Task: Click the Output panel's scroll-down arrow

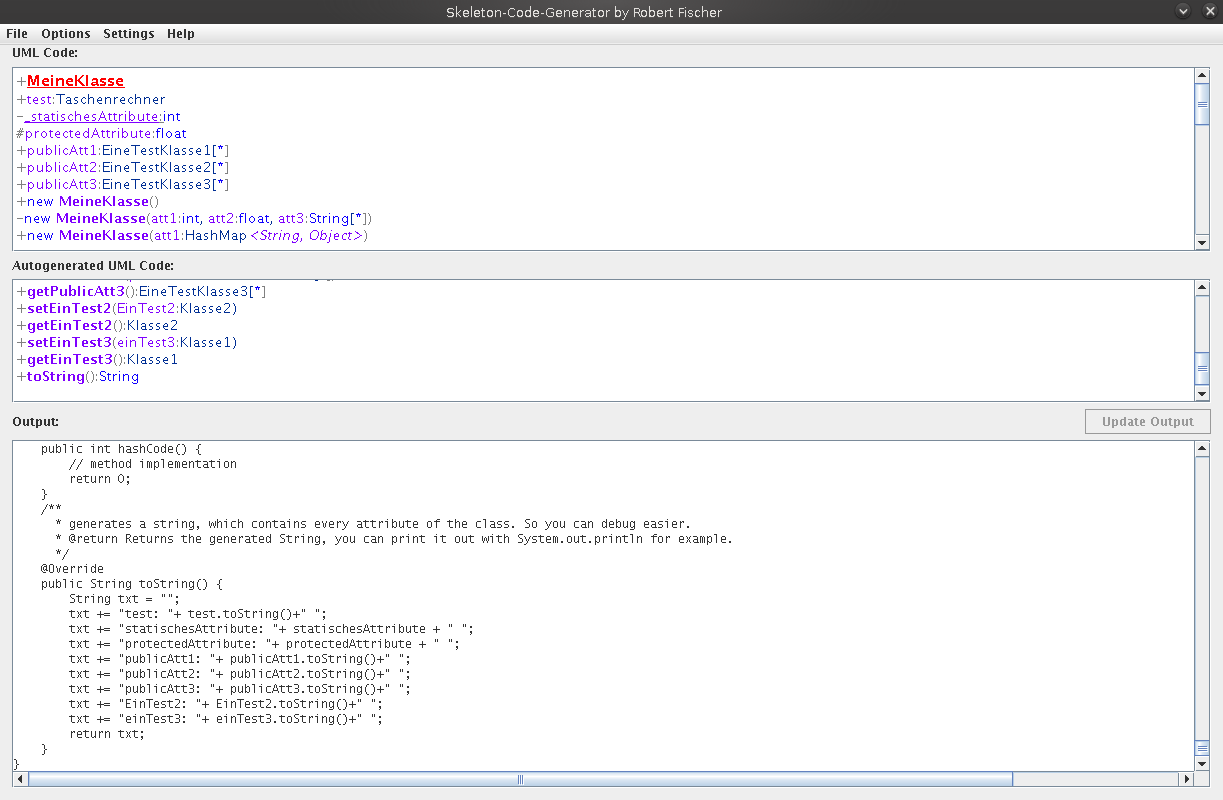Action: [1202, 764]
